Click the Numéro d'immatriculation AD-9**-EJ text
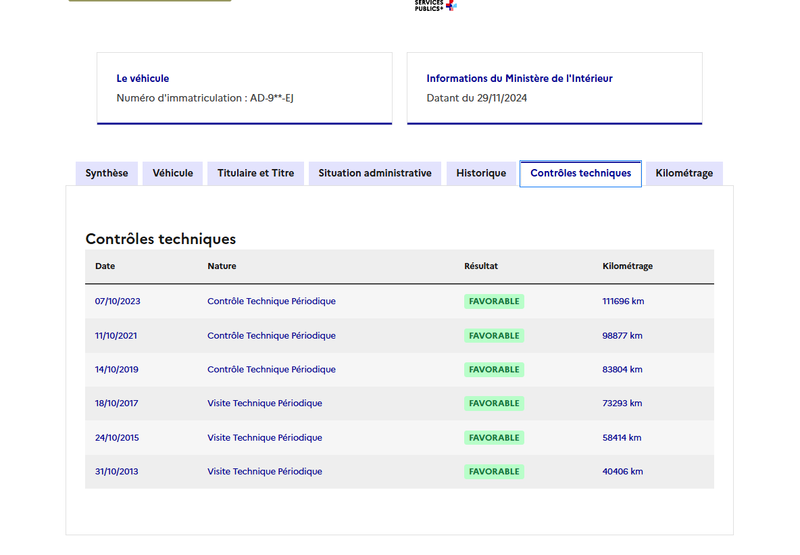800x555 pixels. click(x=205, y=98)
